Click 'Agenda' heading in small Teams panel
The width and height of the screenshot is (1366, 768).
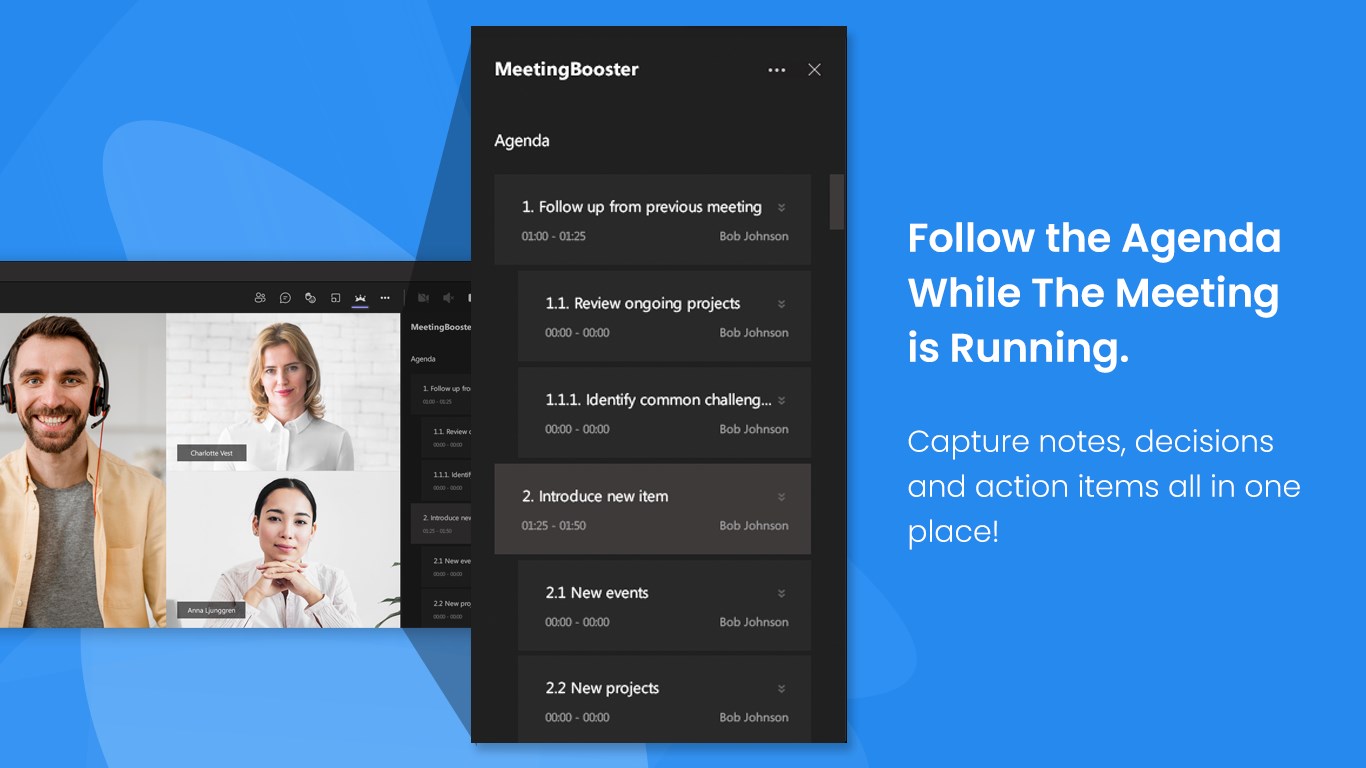[x=423, y=359]
